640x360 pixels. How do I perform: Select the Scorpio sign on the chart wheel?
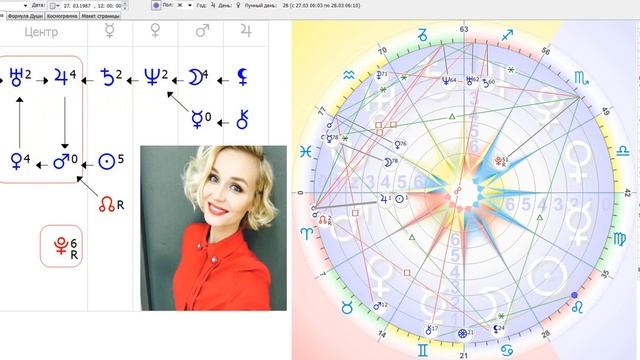pyautogui.click(x=581, y=78)
